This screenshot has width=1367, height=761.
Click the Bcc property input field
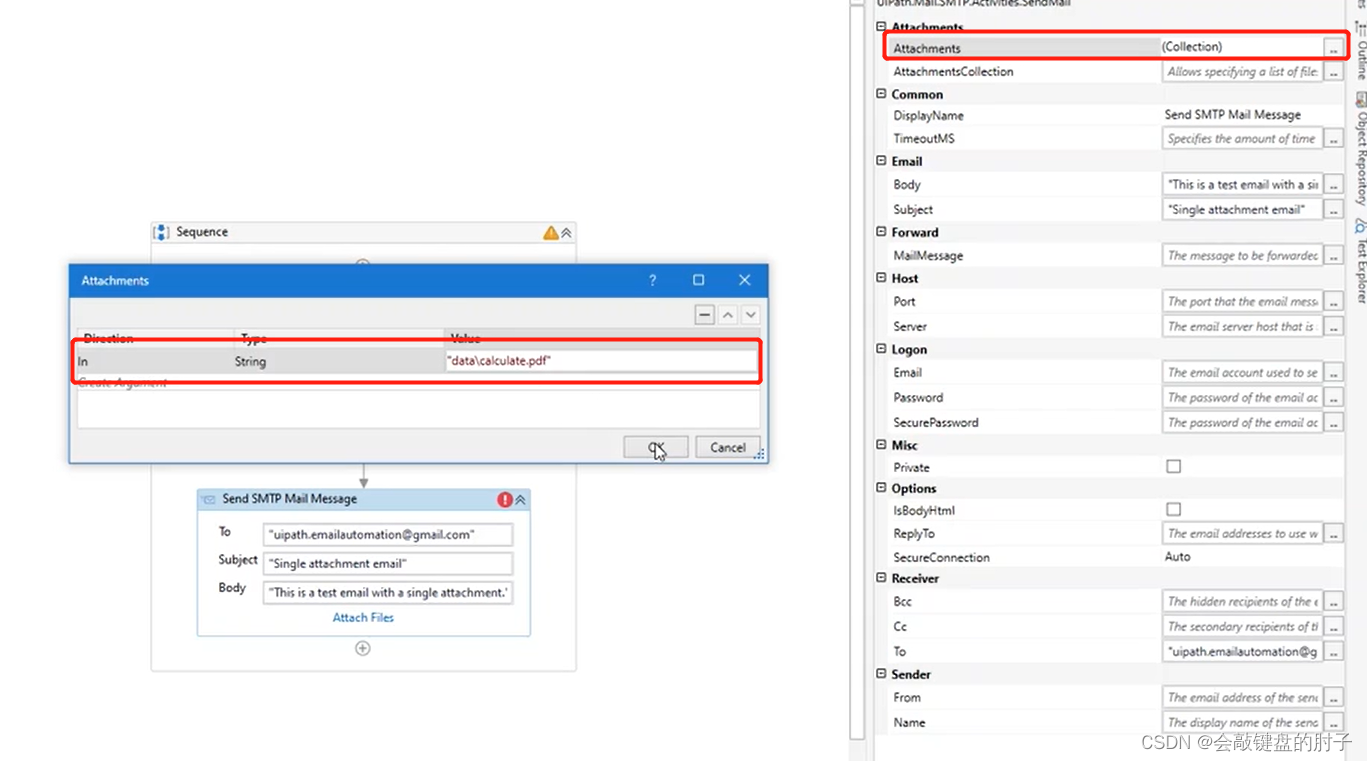click(1242, 601)
